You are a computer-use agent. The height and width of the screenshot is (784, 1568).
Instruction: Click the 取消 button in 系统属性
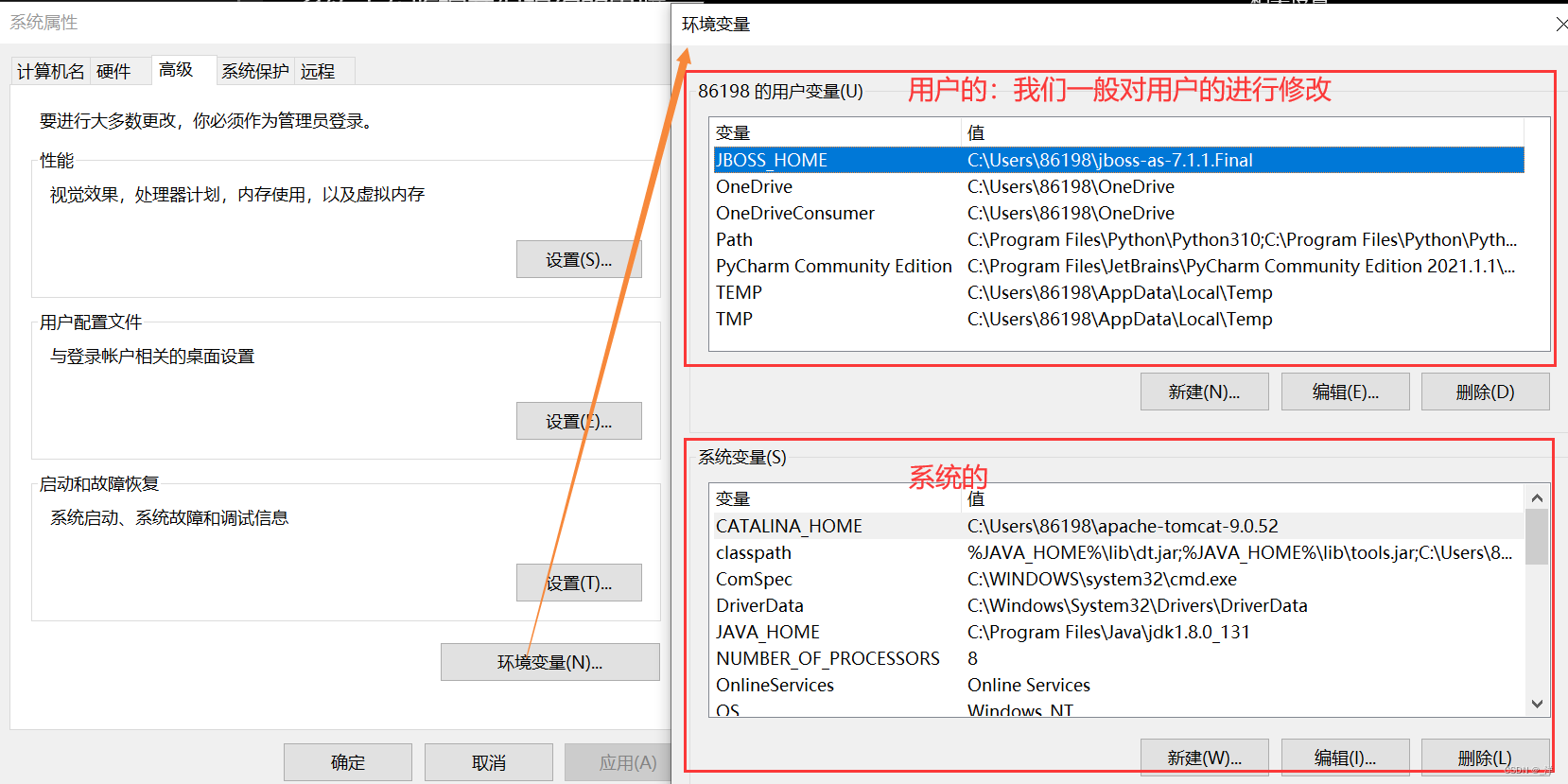[x=489, y=762]
